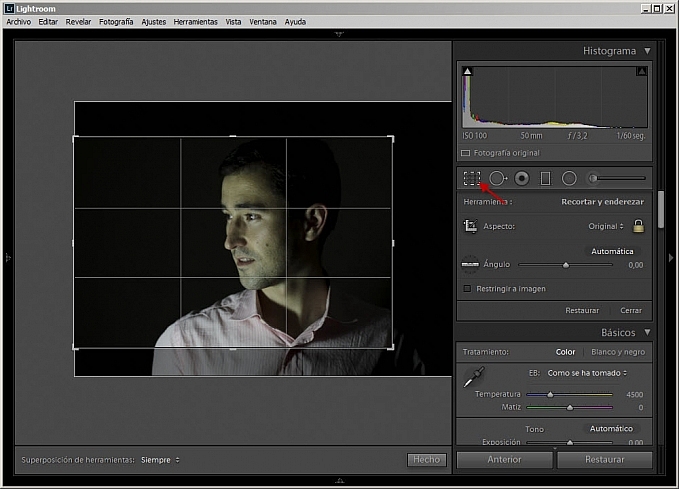Click the Hecho button
Screen dimensions: 679x489
[427, 460]
